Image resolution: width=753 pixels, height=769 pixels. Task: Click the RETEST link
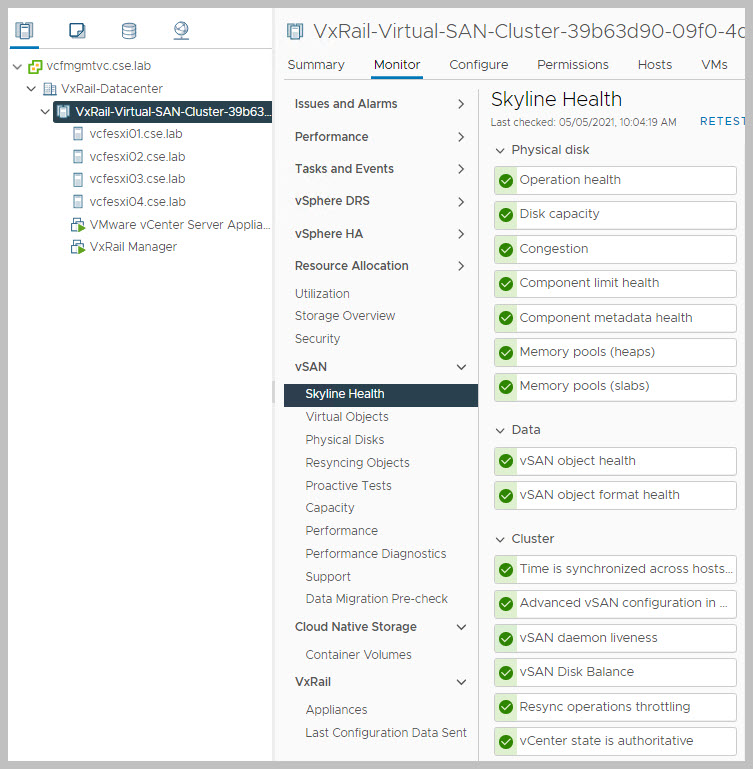coord(722,122)
